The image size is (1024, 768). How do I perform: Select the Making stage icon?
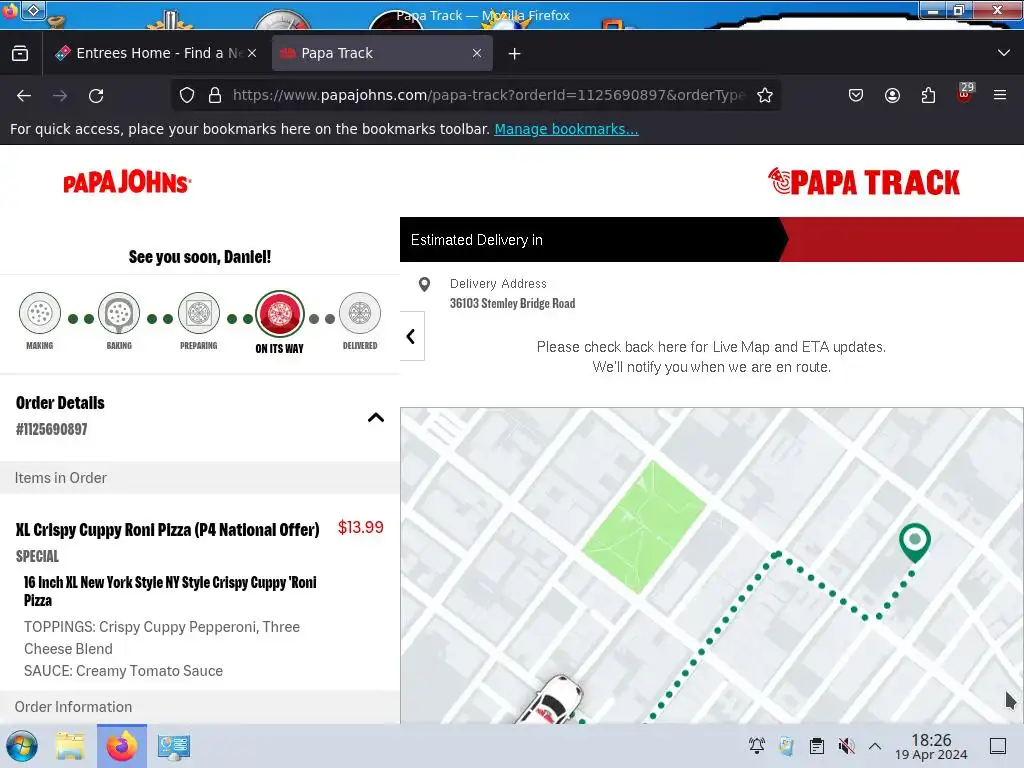(x=40, y=313)
